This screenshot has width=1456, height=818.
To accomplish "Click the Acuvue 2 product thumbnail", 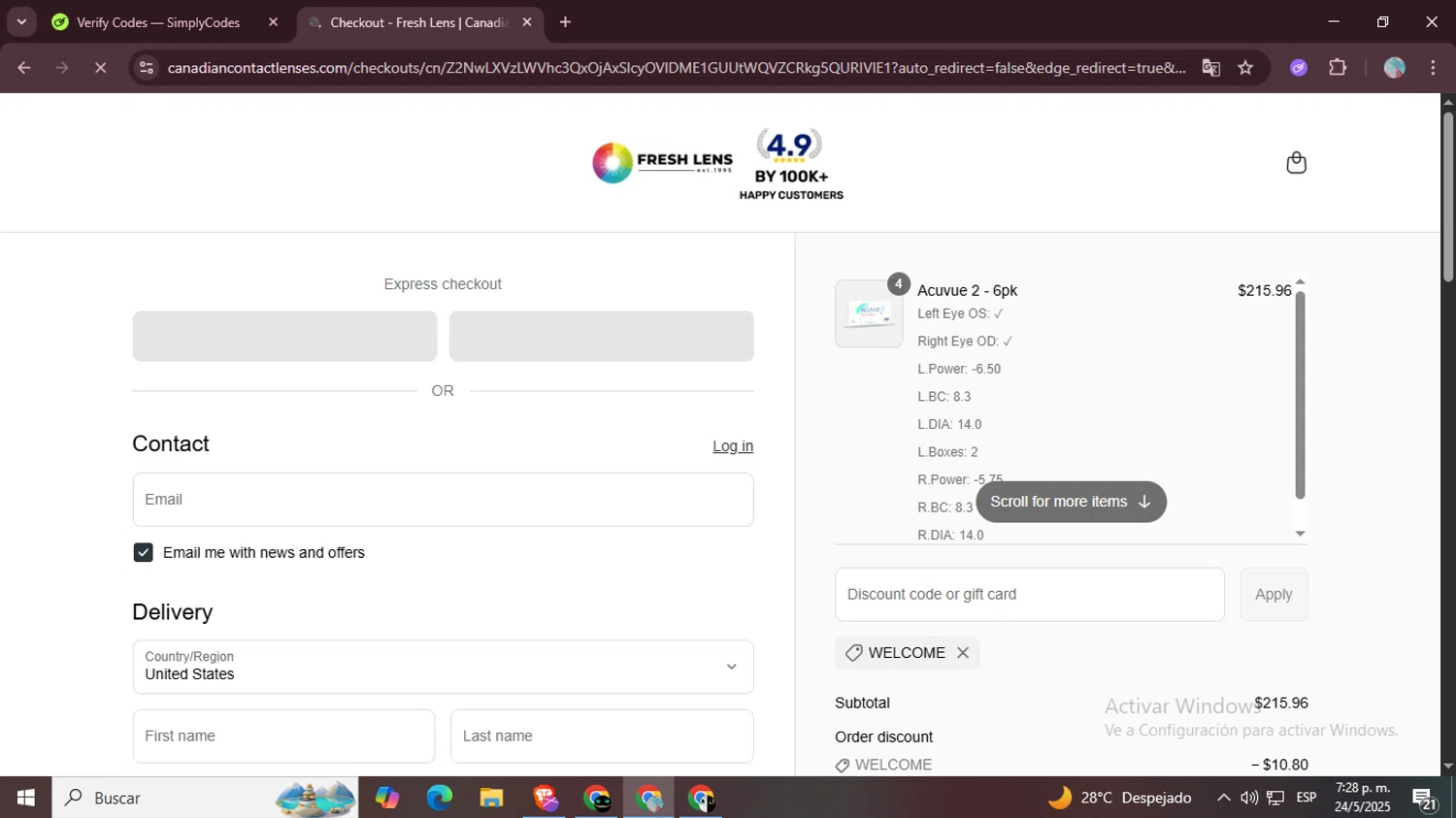I will [x=869, y=313].
